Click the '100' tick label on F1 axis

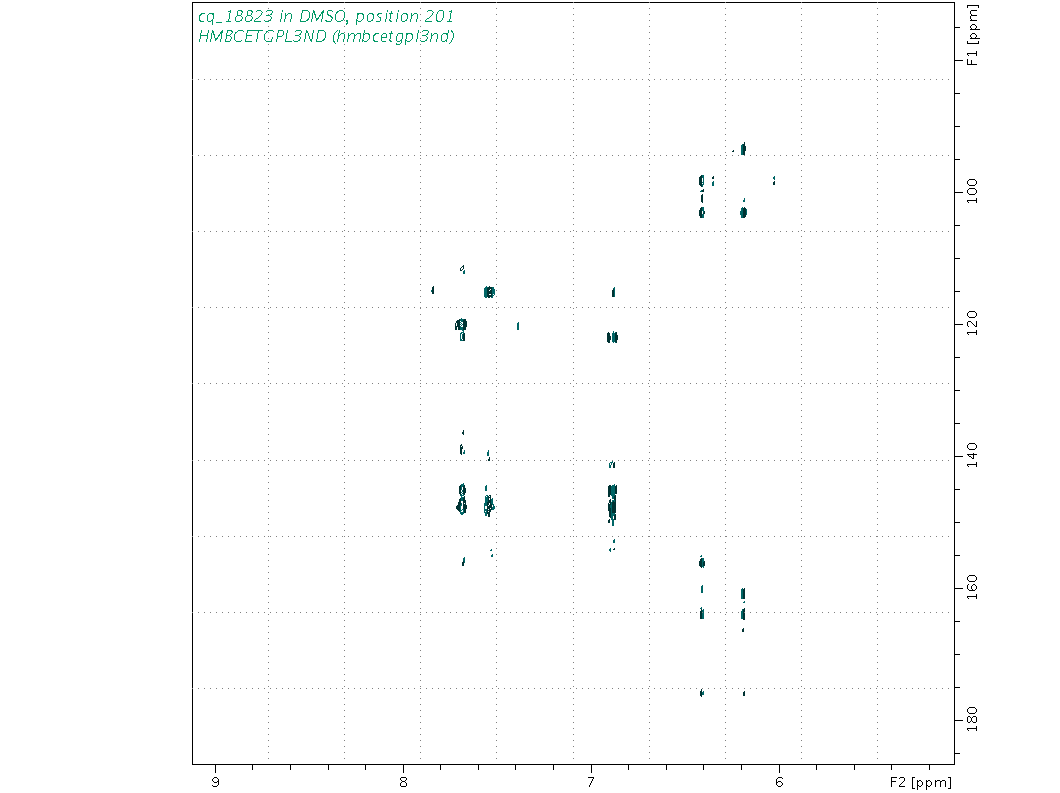[x=972, y=191]
